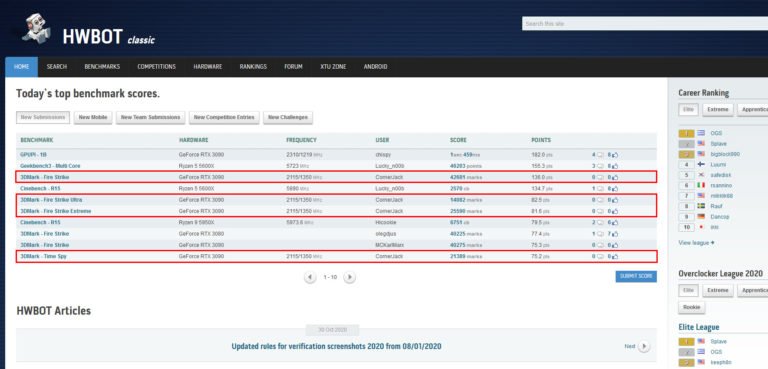Image resolution: width=768 pixels, height=369 pixels.
Task: Click the SUBMIT SCORE button
Action: [x=636, y=276]
